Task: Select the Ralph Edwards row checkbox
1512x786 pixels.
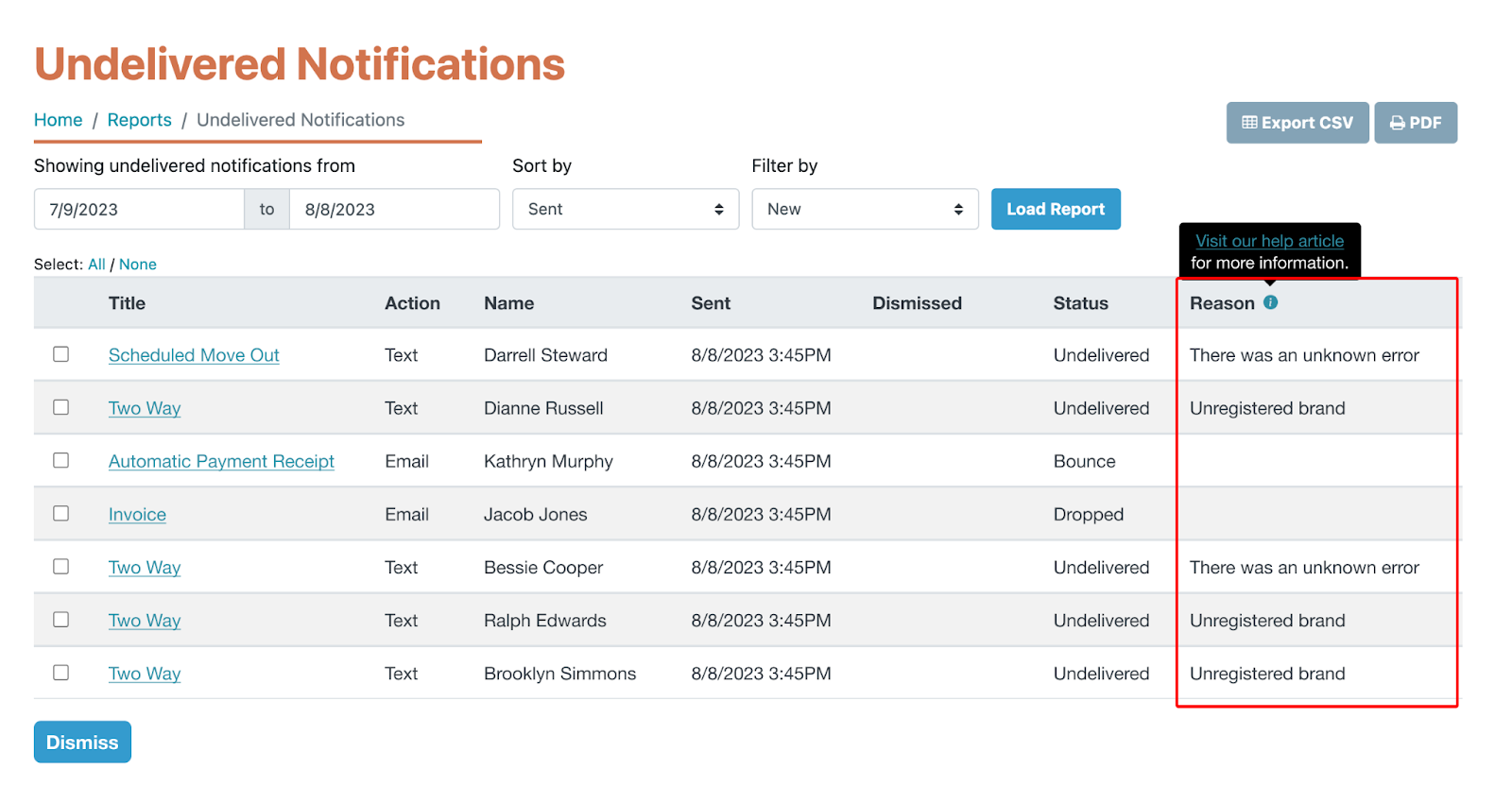Action: click(x=61, y=620)
